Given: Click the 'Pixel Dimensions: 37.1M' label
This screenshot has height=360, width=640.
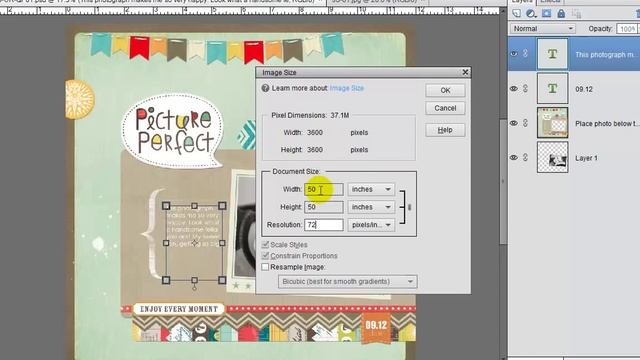Looking at the screenshot, I should [310, 116].
